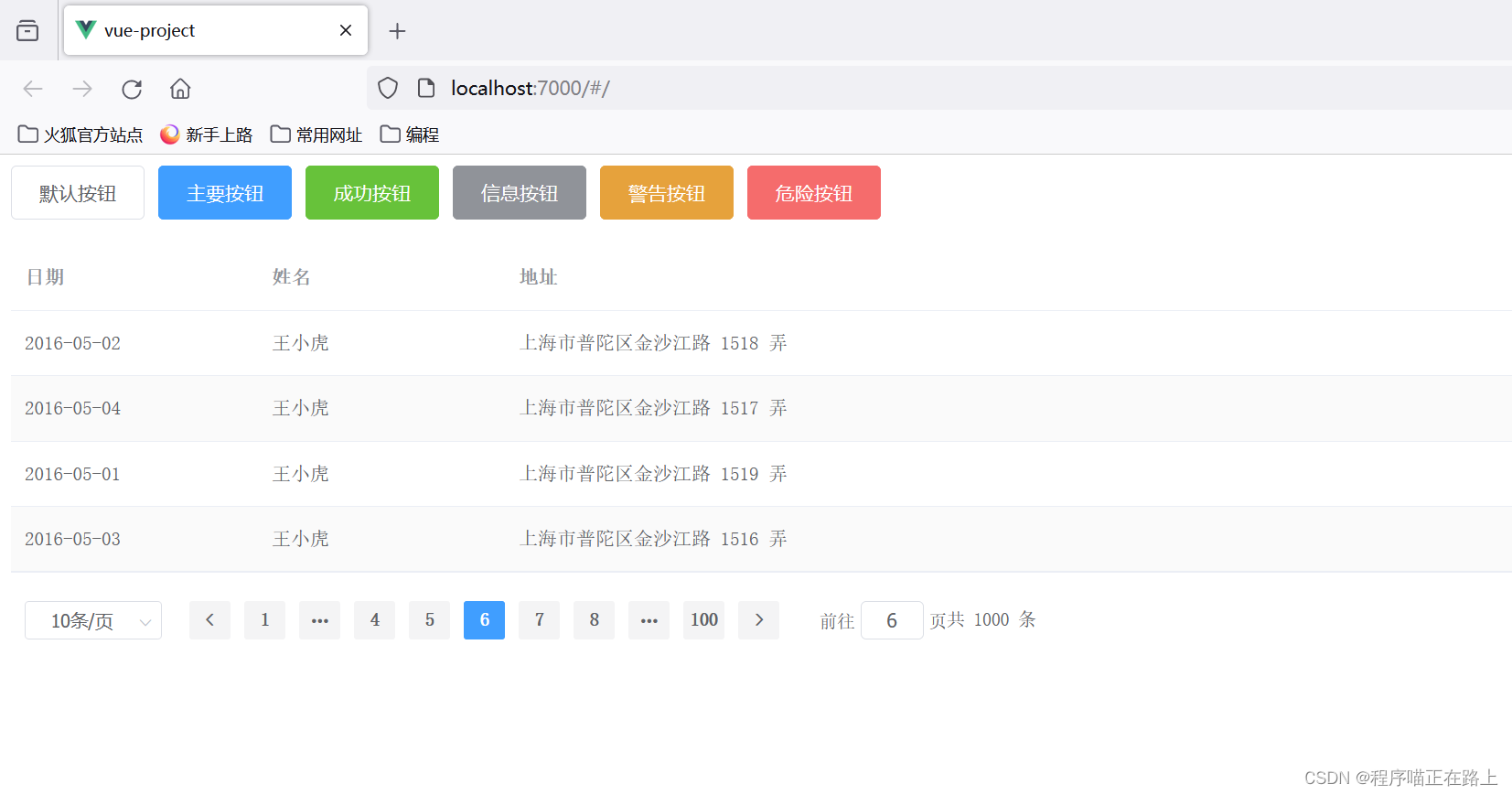1512x795 pixels.
Task: Select the 2016-05-03 date cell
Action: pos(72,539)
